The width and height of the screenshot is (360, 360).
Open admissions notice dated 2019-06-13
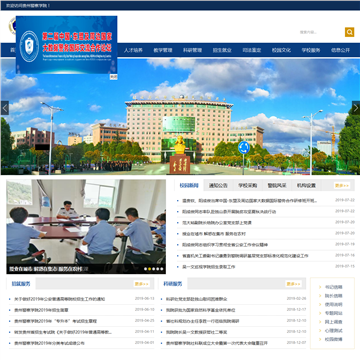coord(59,299)
